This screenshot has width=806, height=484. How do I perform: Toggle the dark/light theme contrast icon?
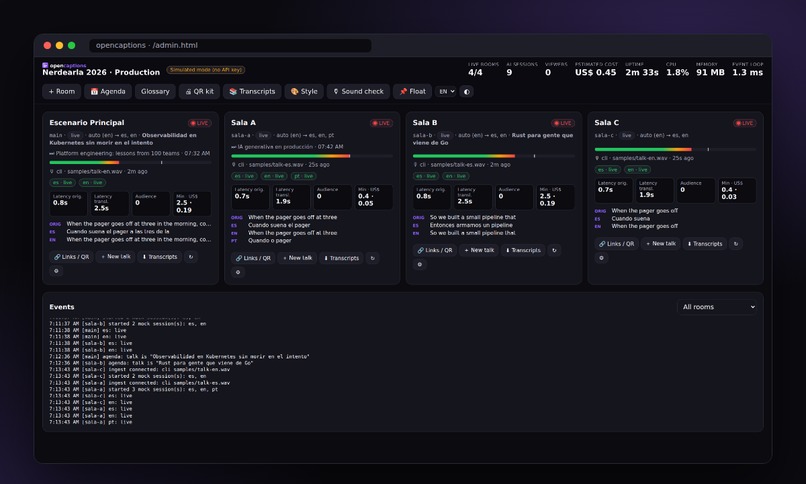coord(467,91)
